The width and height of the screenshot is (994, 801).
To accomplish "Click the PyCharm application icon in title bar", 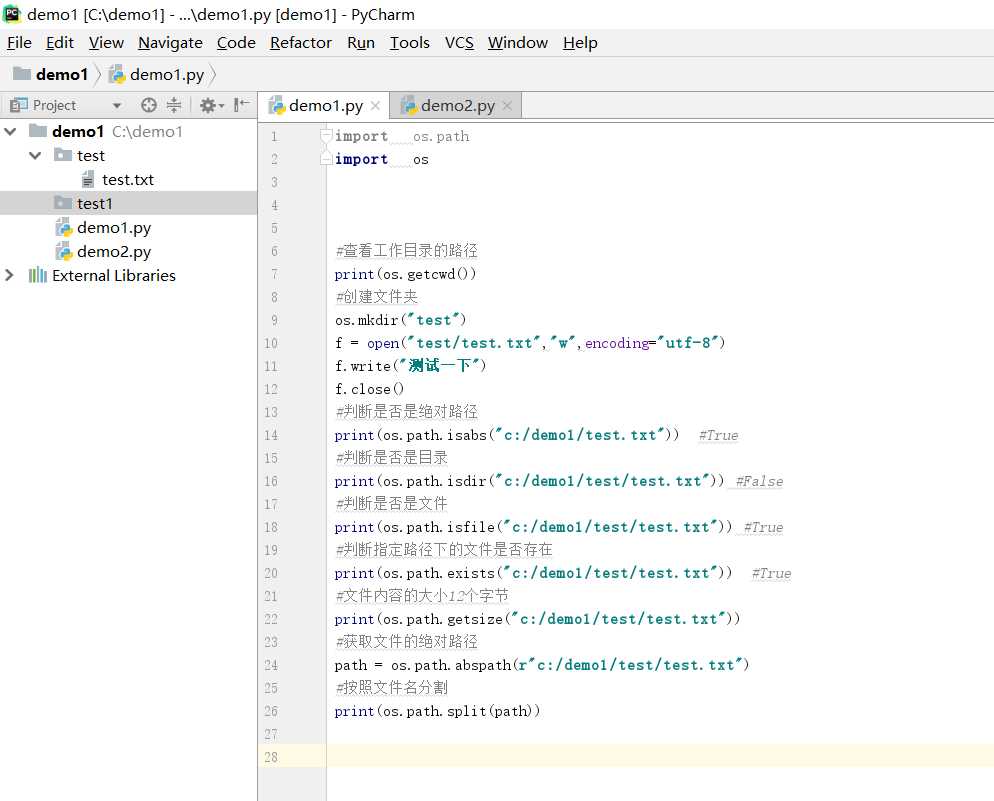I will (12, 14).
